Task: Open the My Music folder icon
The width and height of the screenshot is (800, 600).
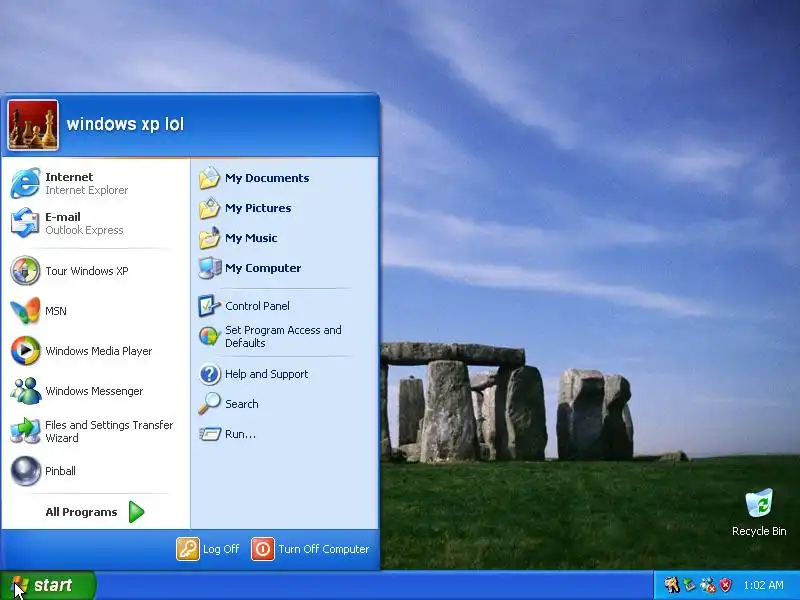Action: pos(209,238)
